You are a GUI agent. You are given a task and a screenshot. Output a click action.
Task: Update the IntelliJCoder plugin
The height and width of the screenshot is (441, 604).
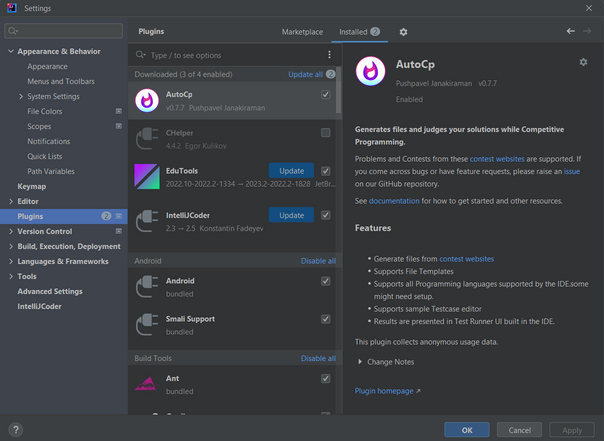click(291, 215)
